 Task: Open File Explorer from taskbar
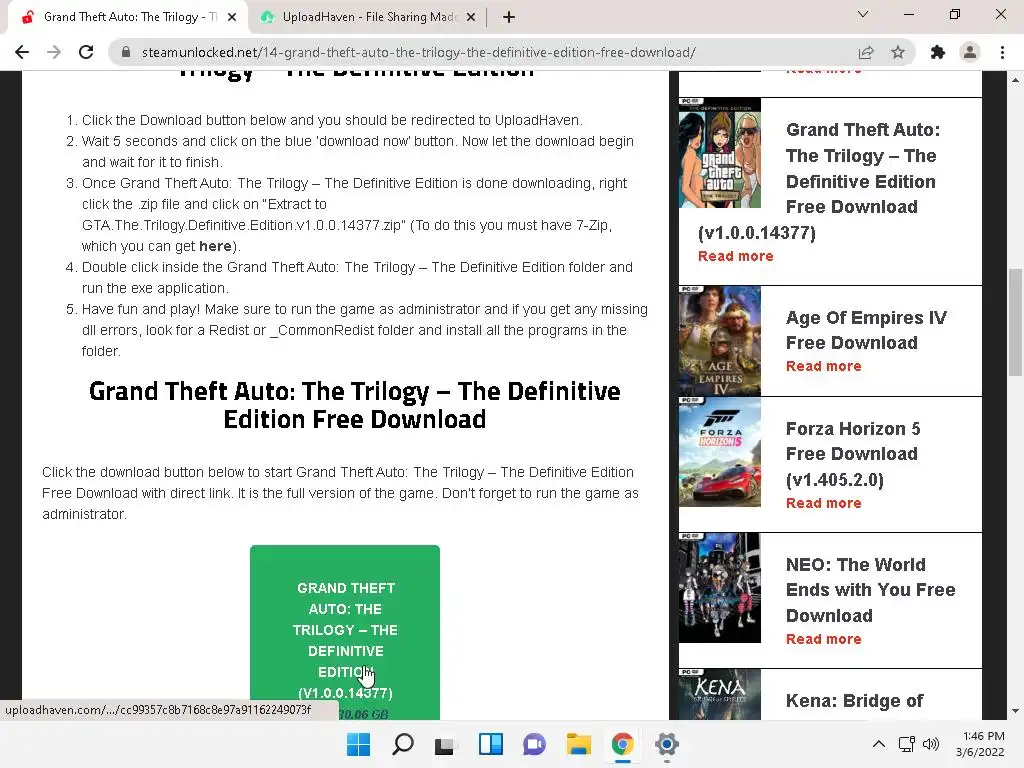(579, 744)
